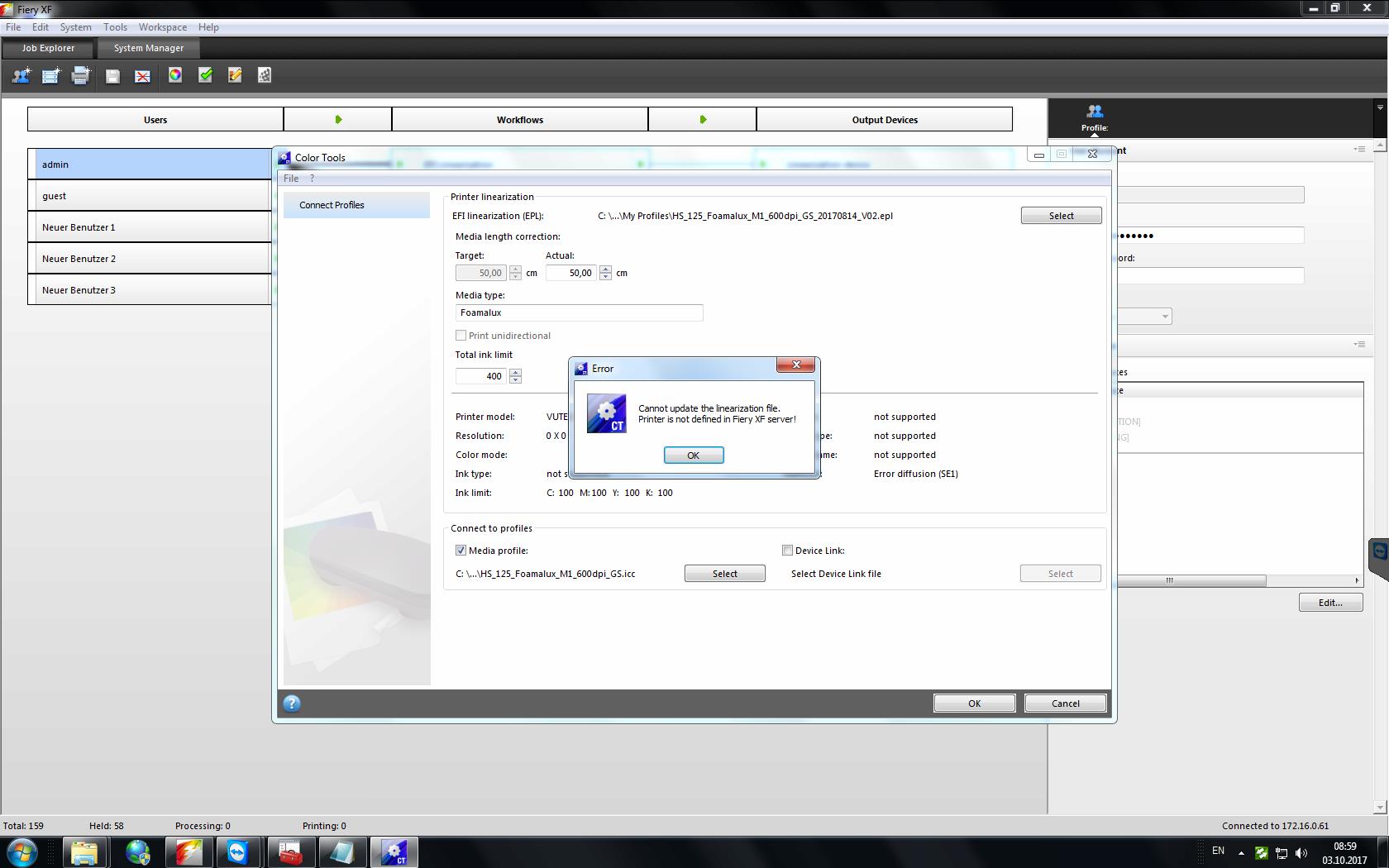This screenshot has height=868, width=1389.
Task: Save the current configuration via floppy icon
Action: (112, 75)
